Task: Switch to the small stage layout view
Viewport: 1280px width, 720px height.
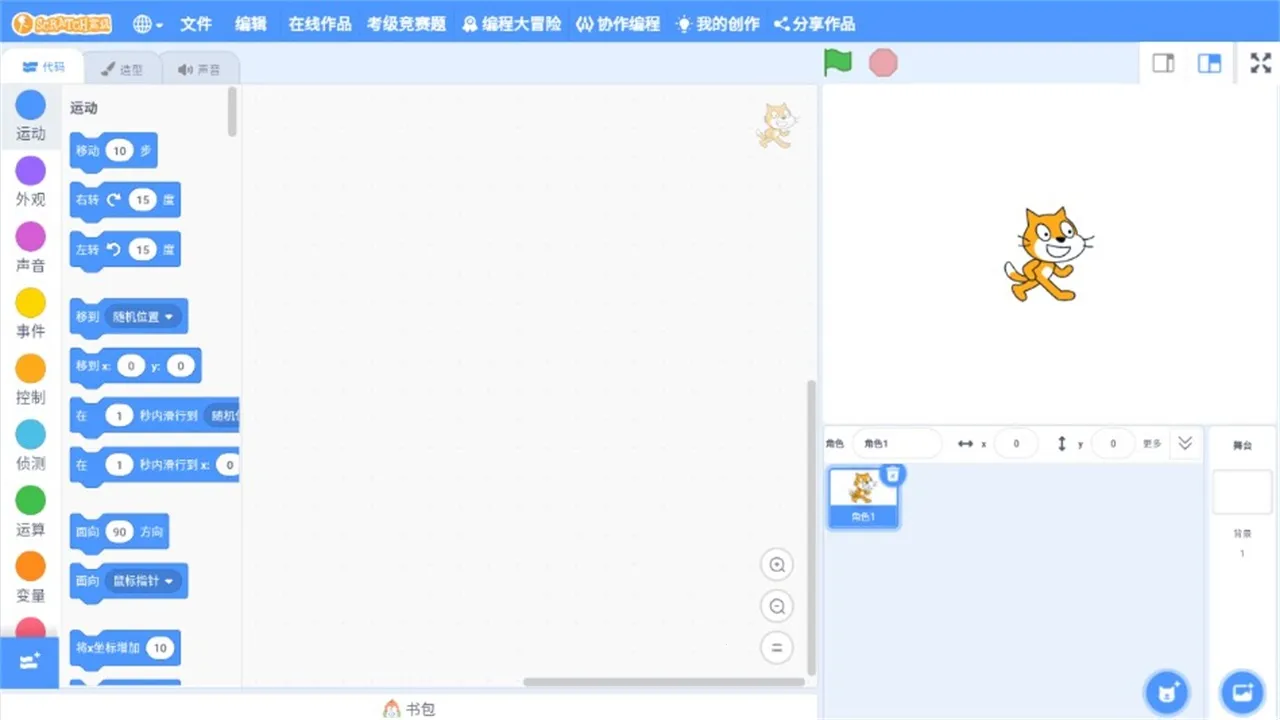Action: pos(1163,63)
